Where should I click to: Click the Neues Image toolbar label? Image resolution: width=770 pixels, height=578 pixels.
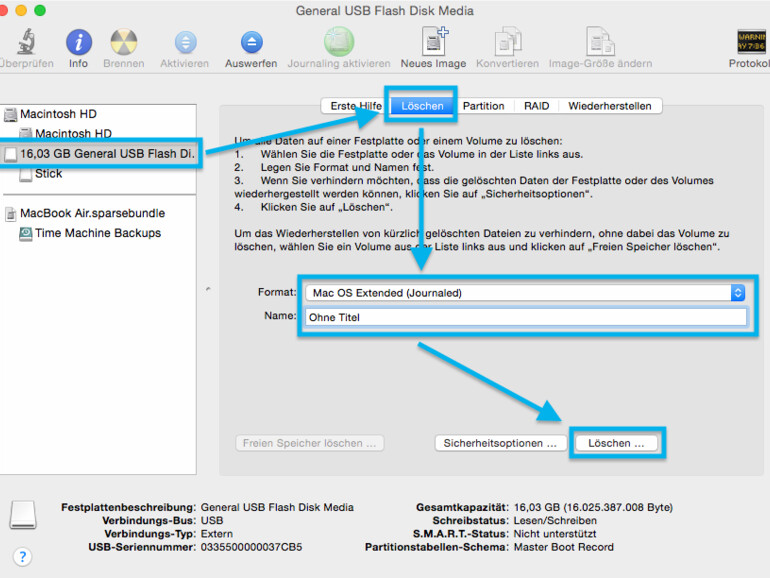click(x=433, y=63)
